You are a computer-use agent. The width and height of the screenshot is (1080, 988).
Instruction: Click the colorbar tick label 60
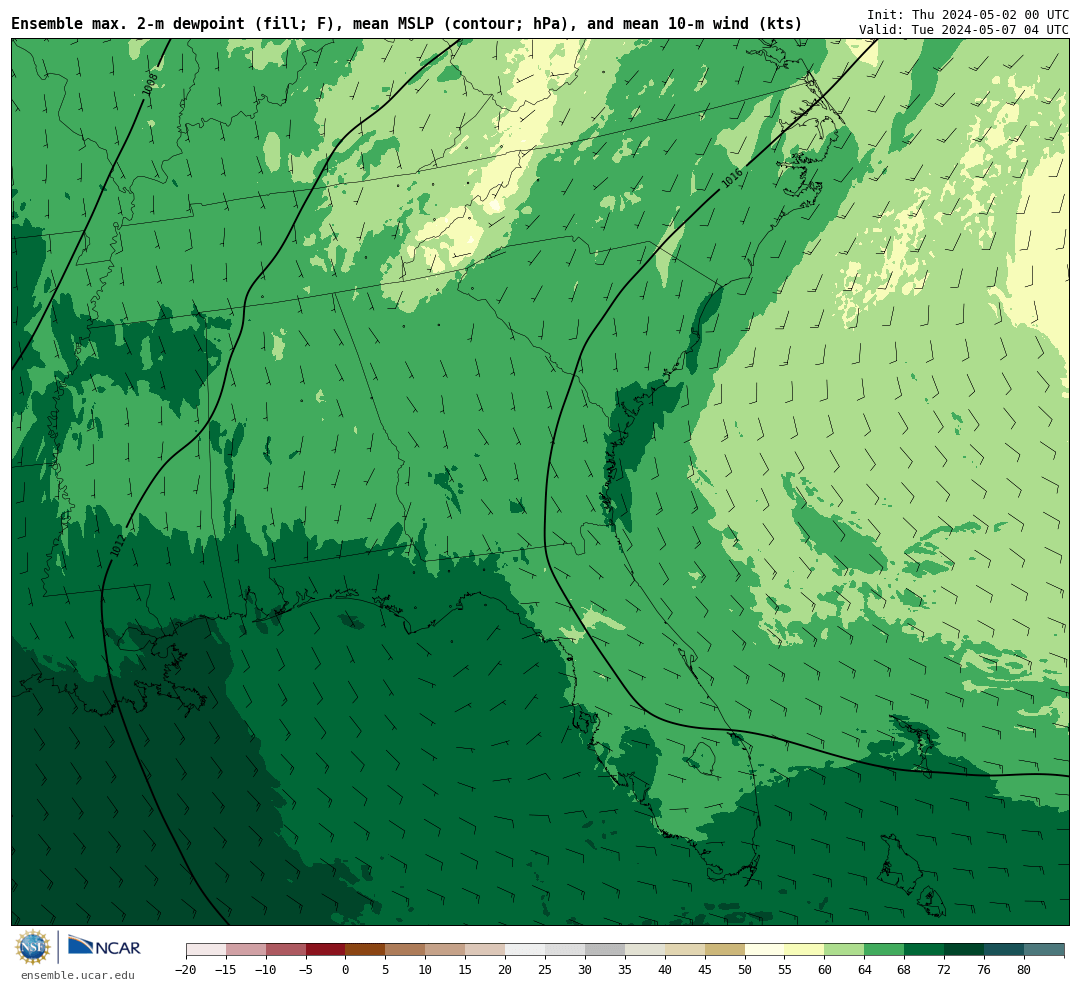(x=825, y=970)
